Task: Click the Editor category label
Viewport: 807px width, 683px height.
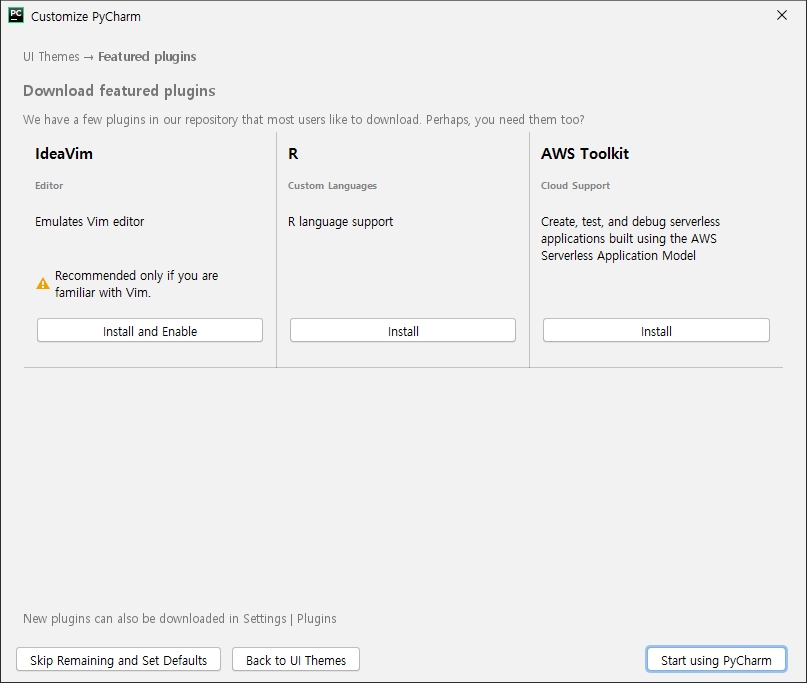Action: click(x=49, y=186)
